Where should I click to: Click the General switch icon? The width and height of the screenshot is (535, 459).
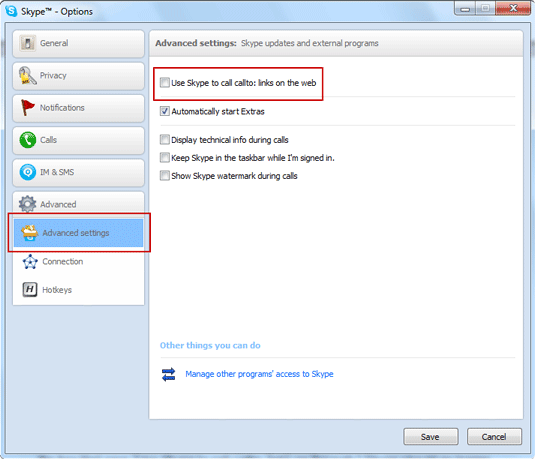click(27, 43)
